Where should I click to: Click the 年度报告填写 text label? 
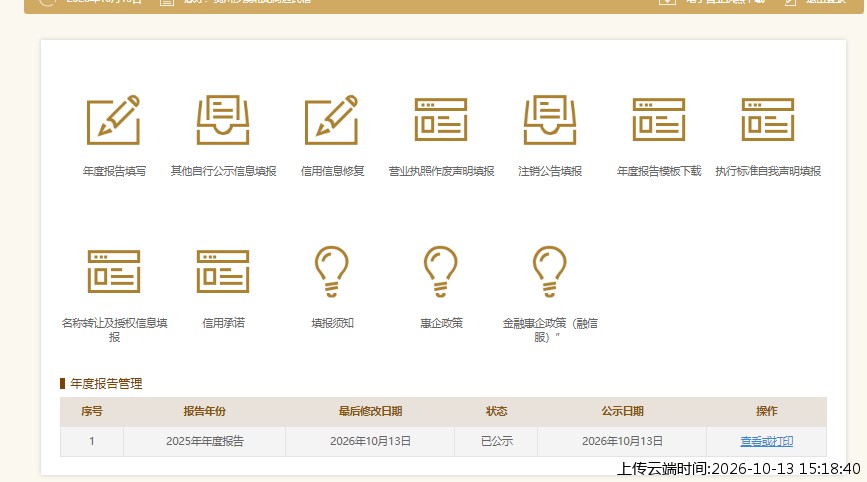click(x=114, y=171)
